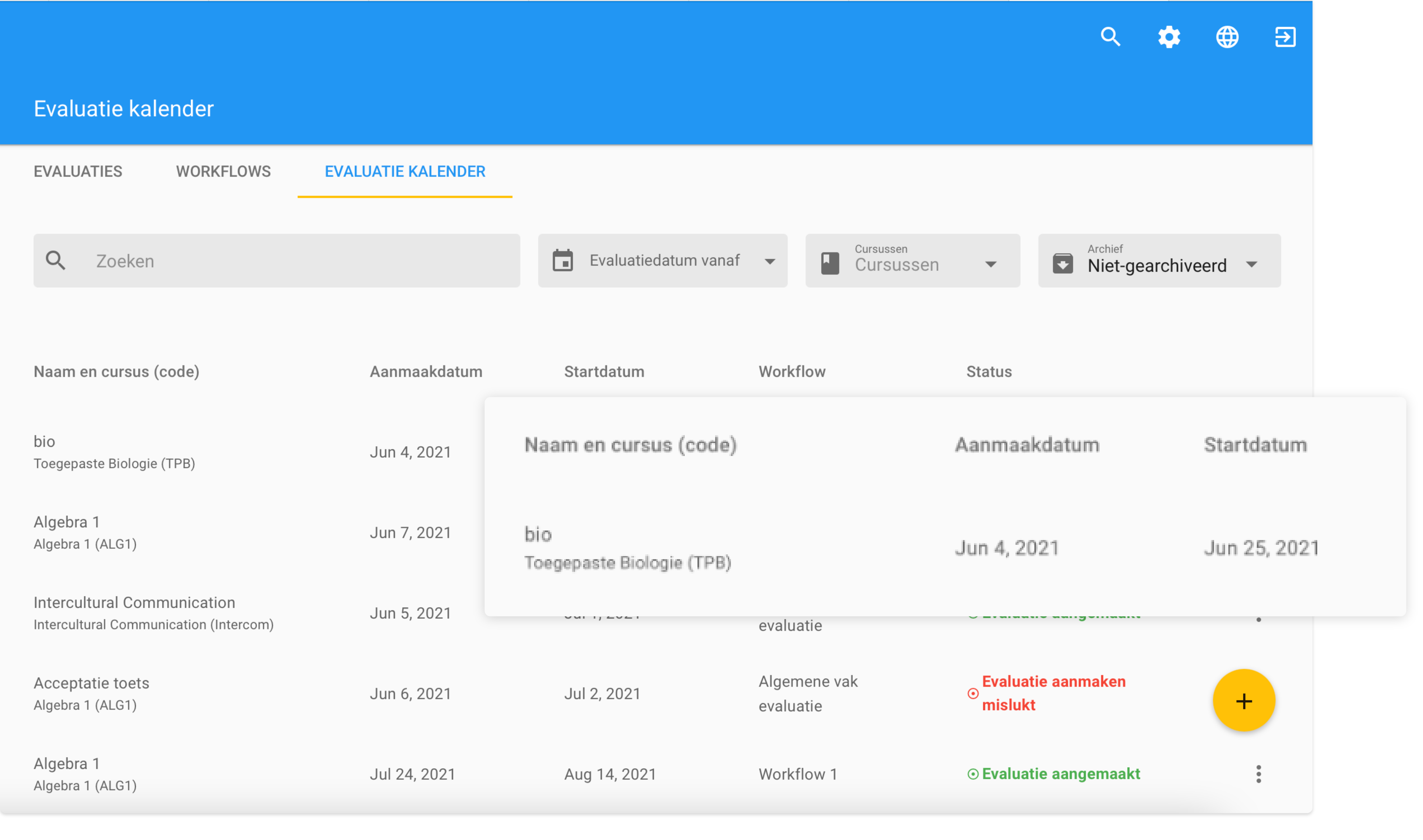Viewport: 1423px width, 840px height.
Task: Open three-dot menu for Algebra 1 Workflow 1
Action: [1258, 774]
